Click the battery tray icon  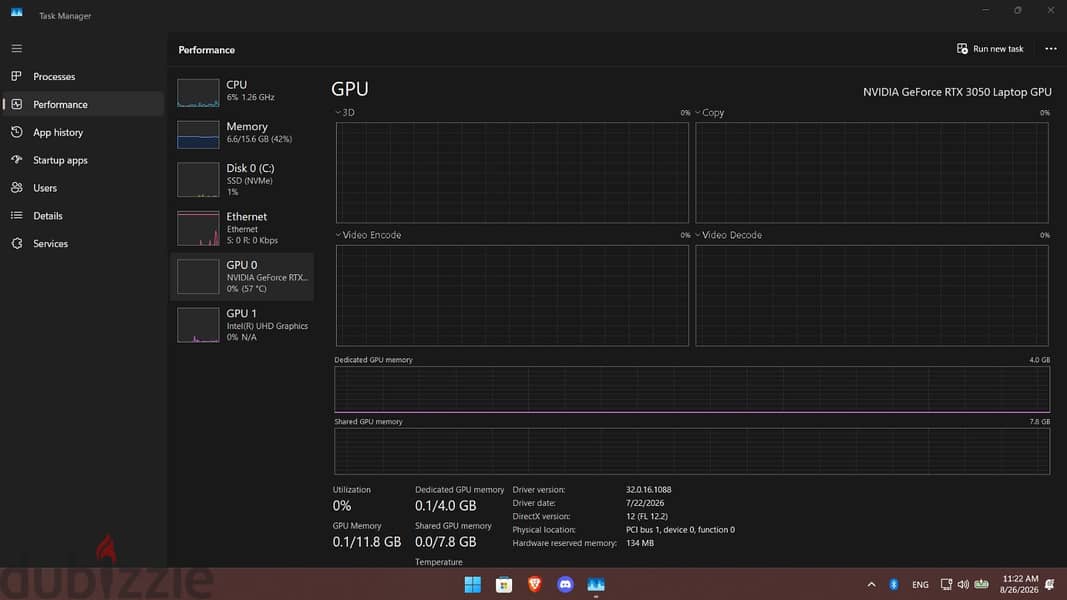point(981,584)
